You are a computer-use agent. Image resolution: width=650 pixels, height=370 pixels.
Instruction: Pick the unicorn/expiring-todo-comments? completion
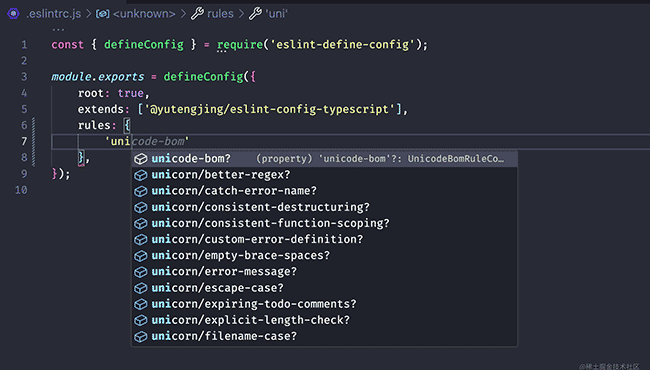325,304
